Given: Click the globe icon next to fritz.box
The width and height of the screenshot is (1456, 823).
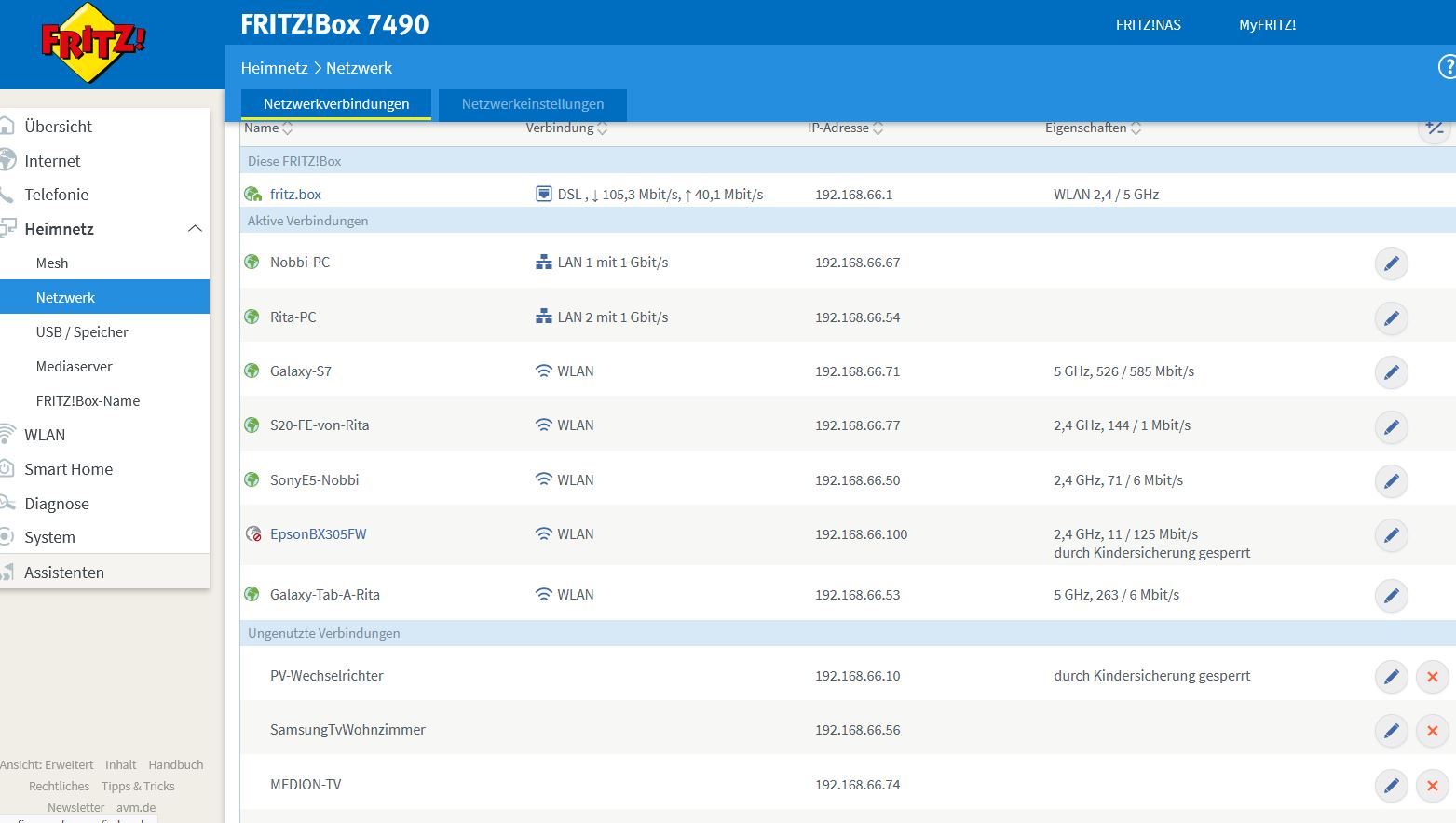Looking at the screenshot, I should (x=252, y=194).
